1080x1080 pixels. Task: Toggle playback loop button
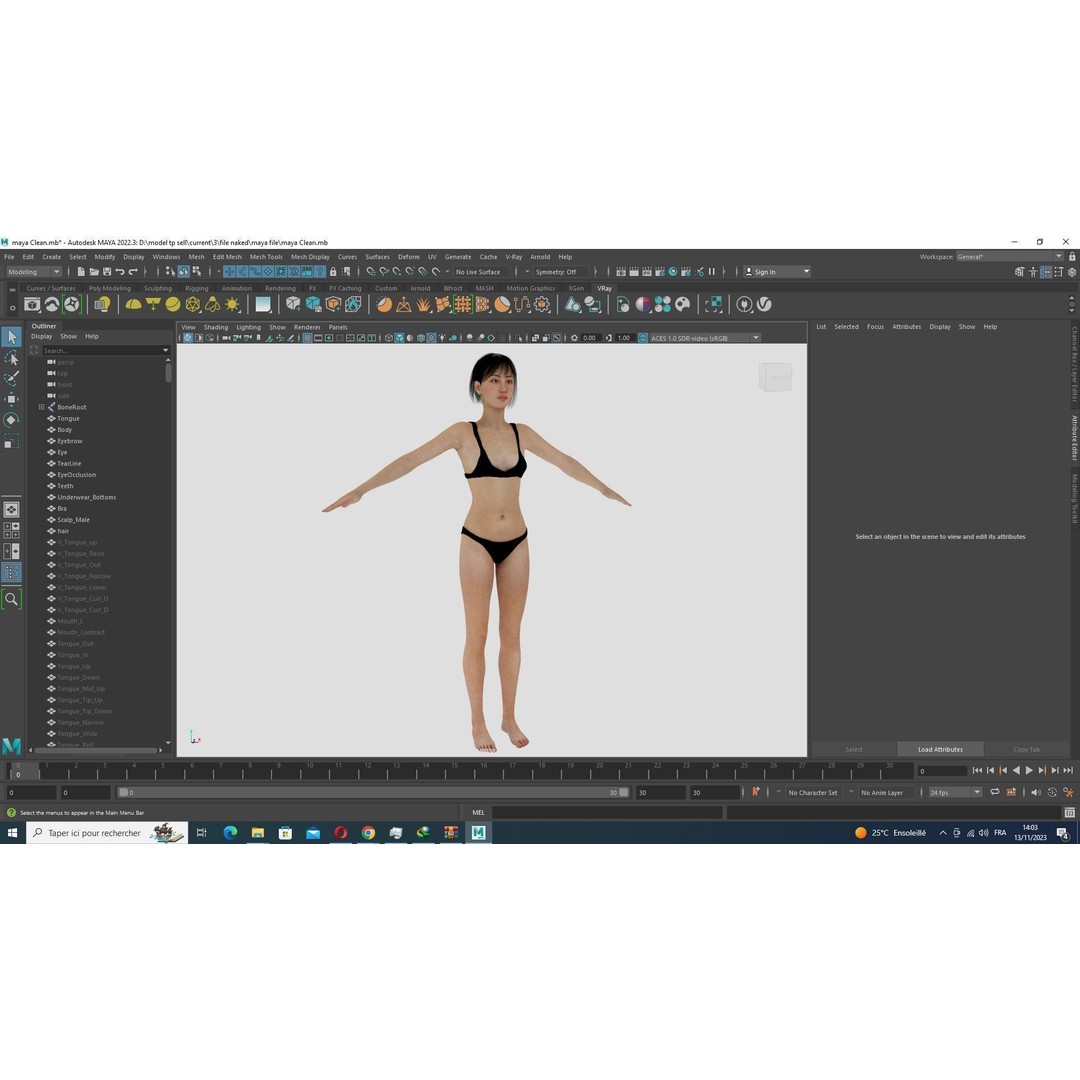(x=995, y=792)
